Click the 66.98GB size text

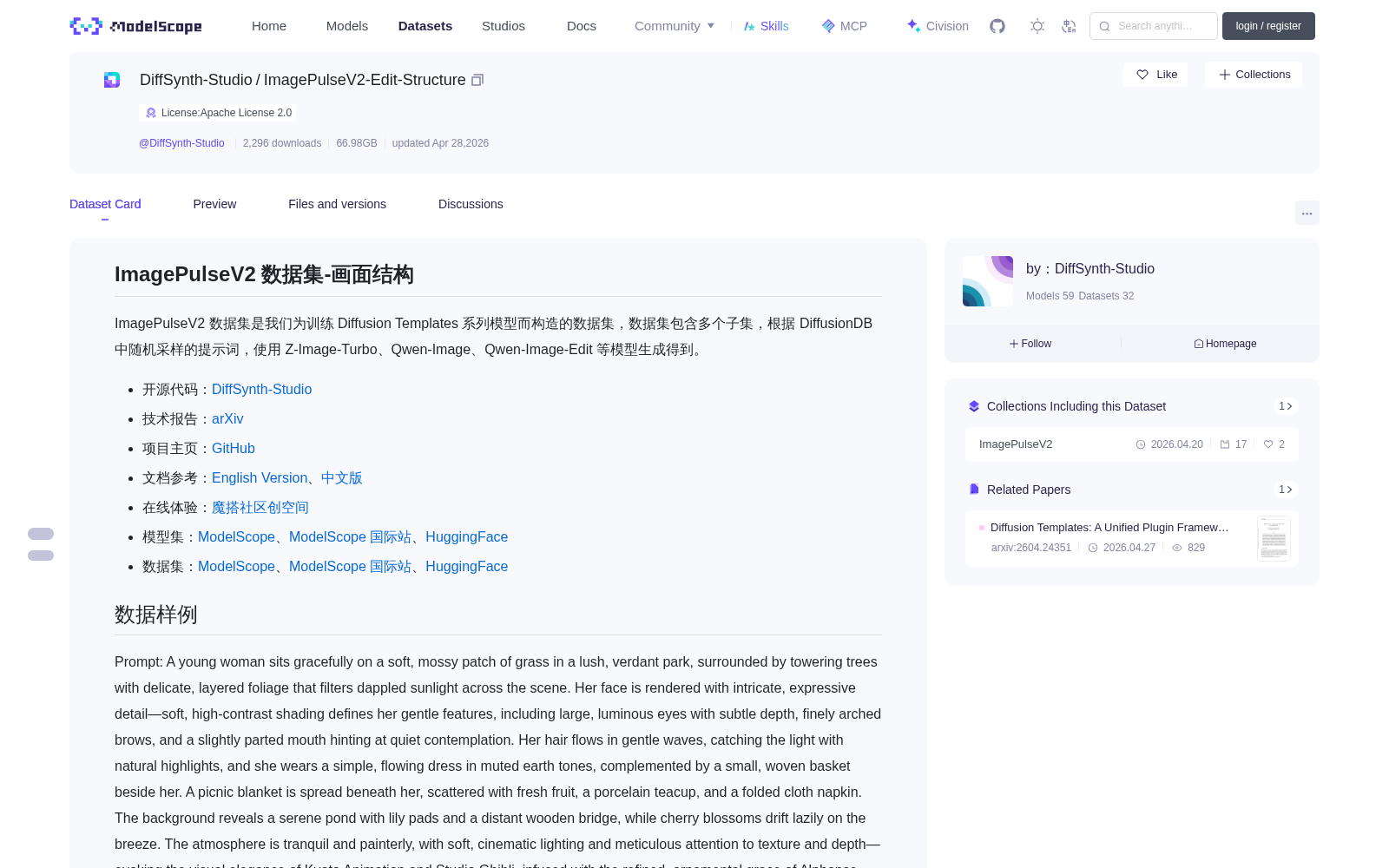tap(357, 143)
